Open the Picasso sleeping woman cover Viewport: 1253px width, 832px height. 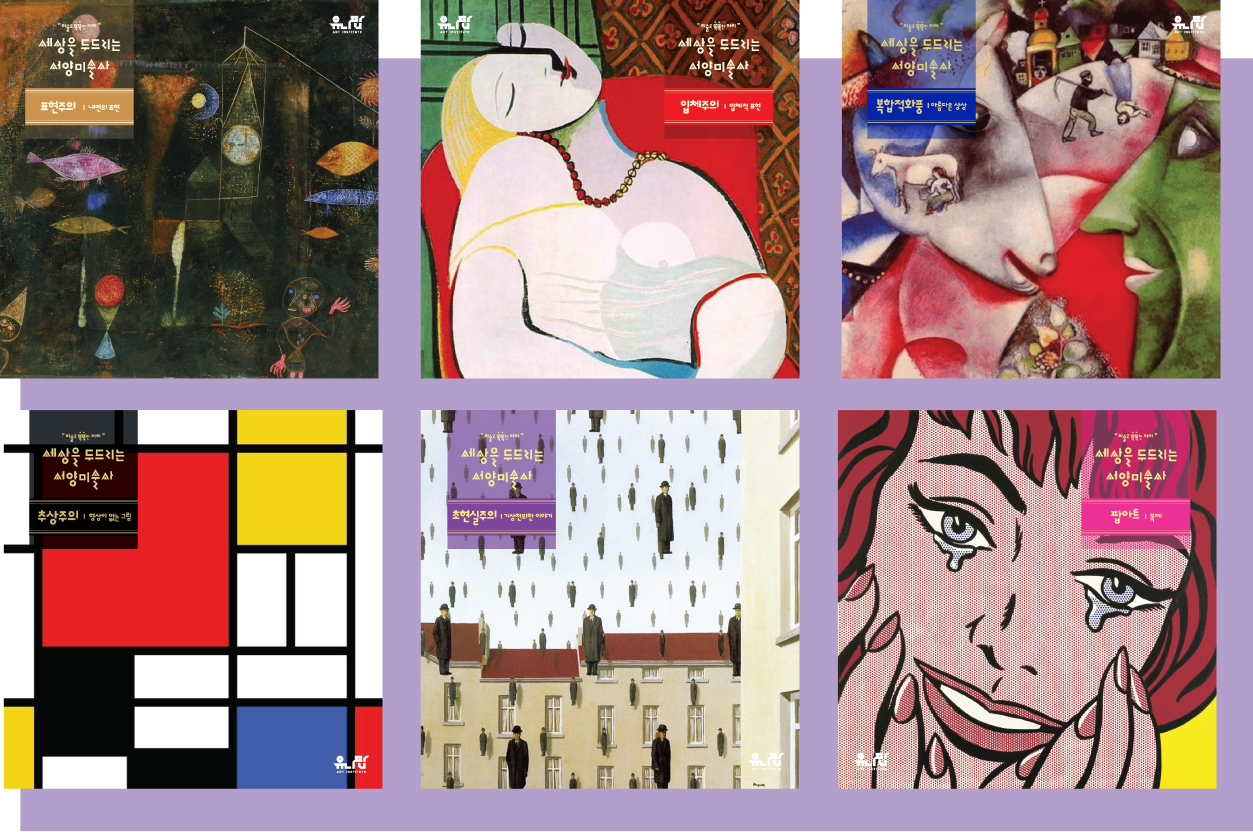tap(610, 189)
